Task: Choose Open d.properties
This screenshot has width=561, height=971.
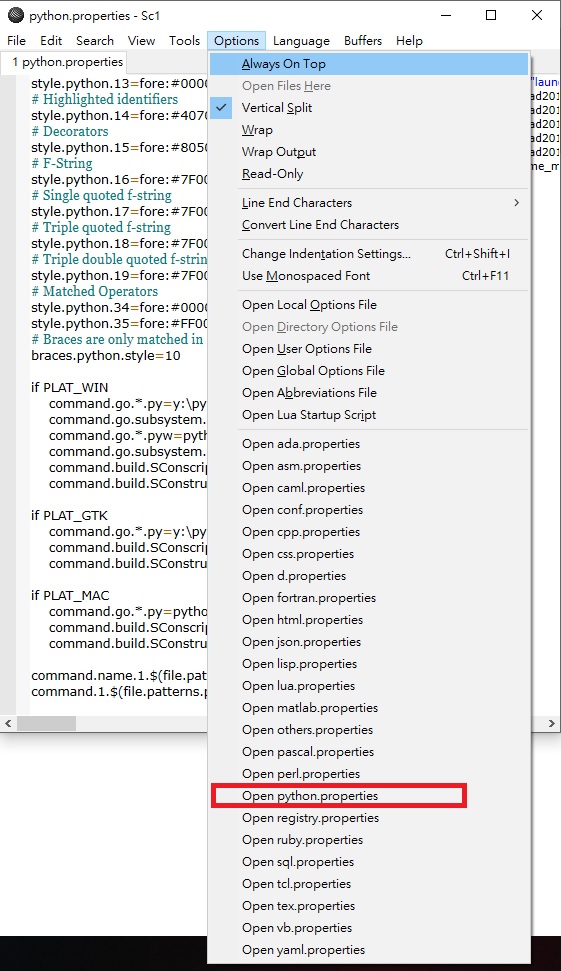Action: pos(369,576)
